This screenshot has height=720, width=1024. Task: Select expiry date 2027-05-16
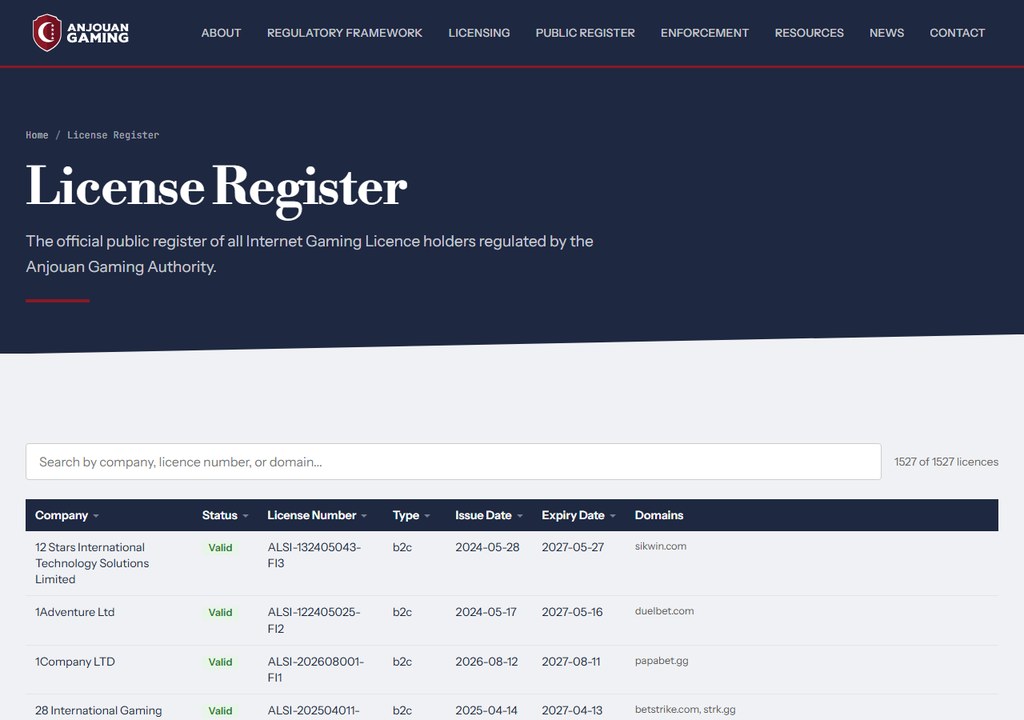click(572, 612)
